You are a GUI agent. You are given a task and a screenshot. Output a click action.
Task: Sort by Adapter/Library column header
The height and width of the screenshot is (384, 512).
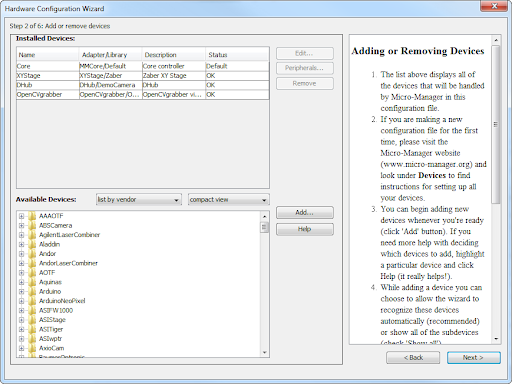[110, 55]
